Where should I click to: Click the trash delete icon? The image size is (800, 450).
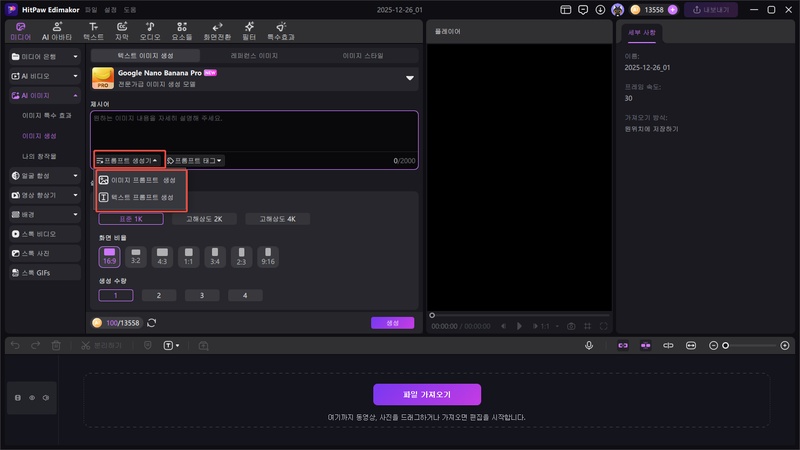click(x=56, y=345)
